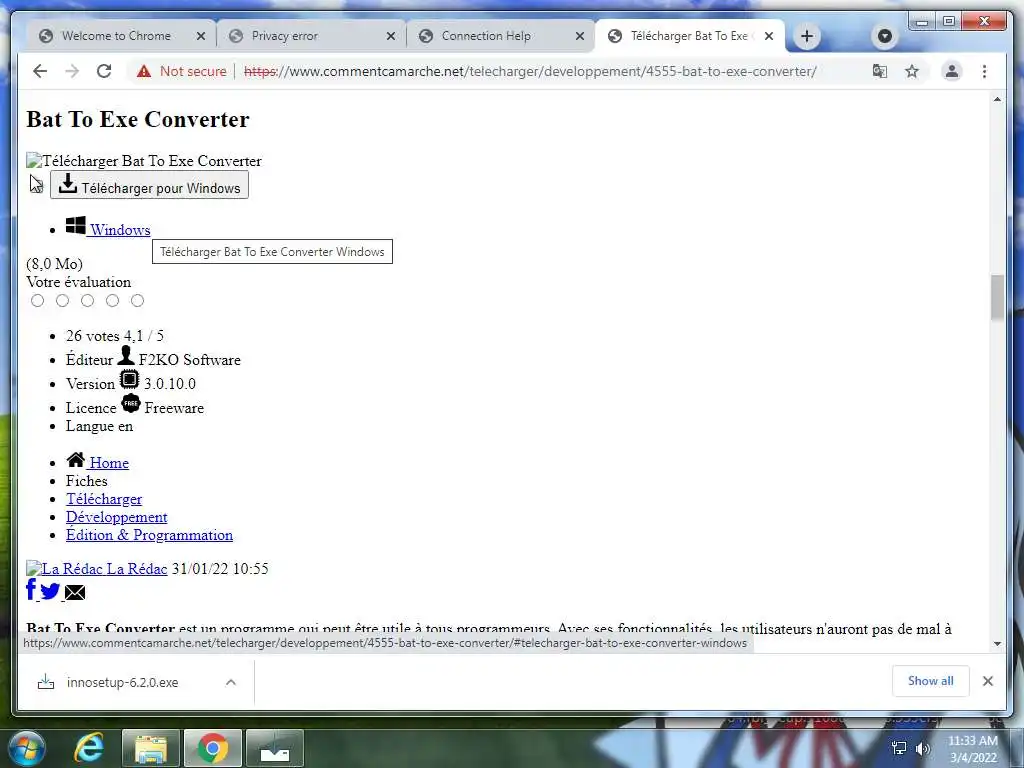This screenshot has width=1024, height=768.
Task: Click the 26 votes 4,1 / 5 text
Action: [x=115, y=336]
